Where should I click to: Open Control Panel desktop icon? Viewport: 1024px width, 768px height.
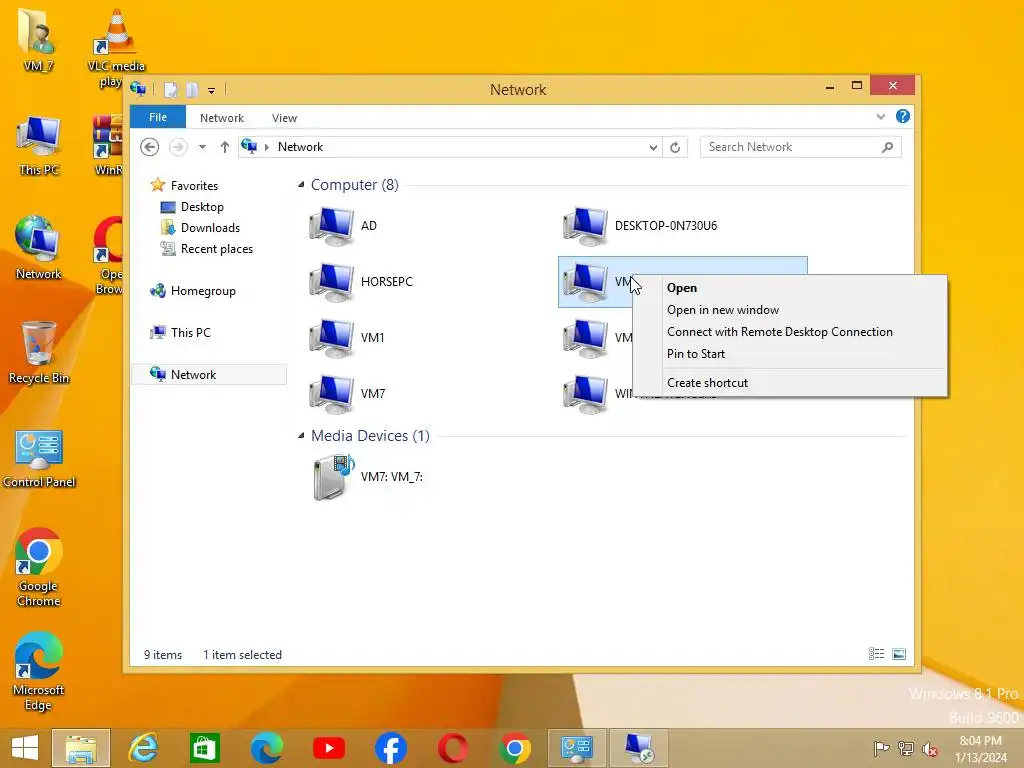(39, 459)
